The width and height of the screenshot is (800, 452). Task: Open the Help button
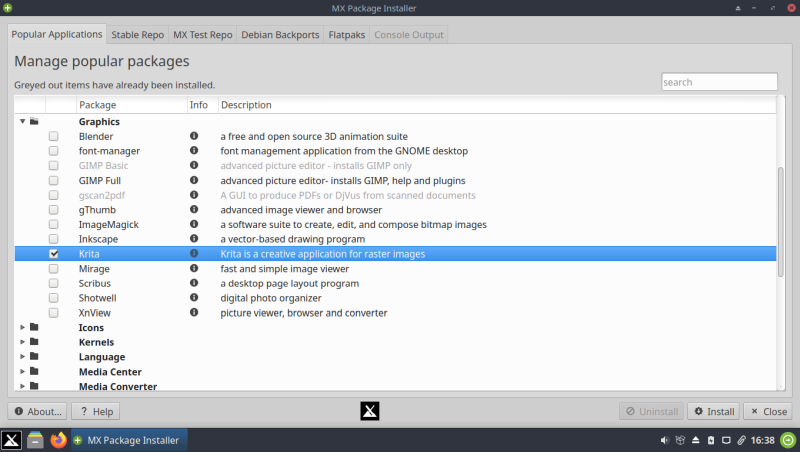tap(95, 411)
